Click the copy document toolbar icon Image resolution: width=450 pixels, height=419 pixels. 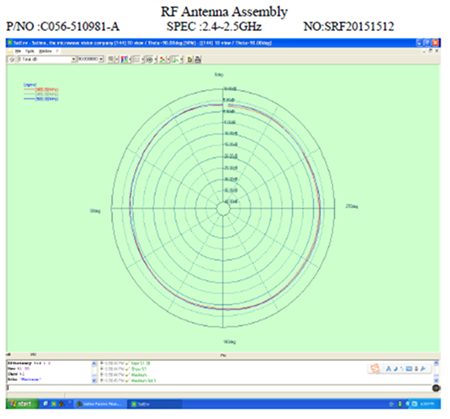click(x=190, y=59)
